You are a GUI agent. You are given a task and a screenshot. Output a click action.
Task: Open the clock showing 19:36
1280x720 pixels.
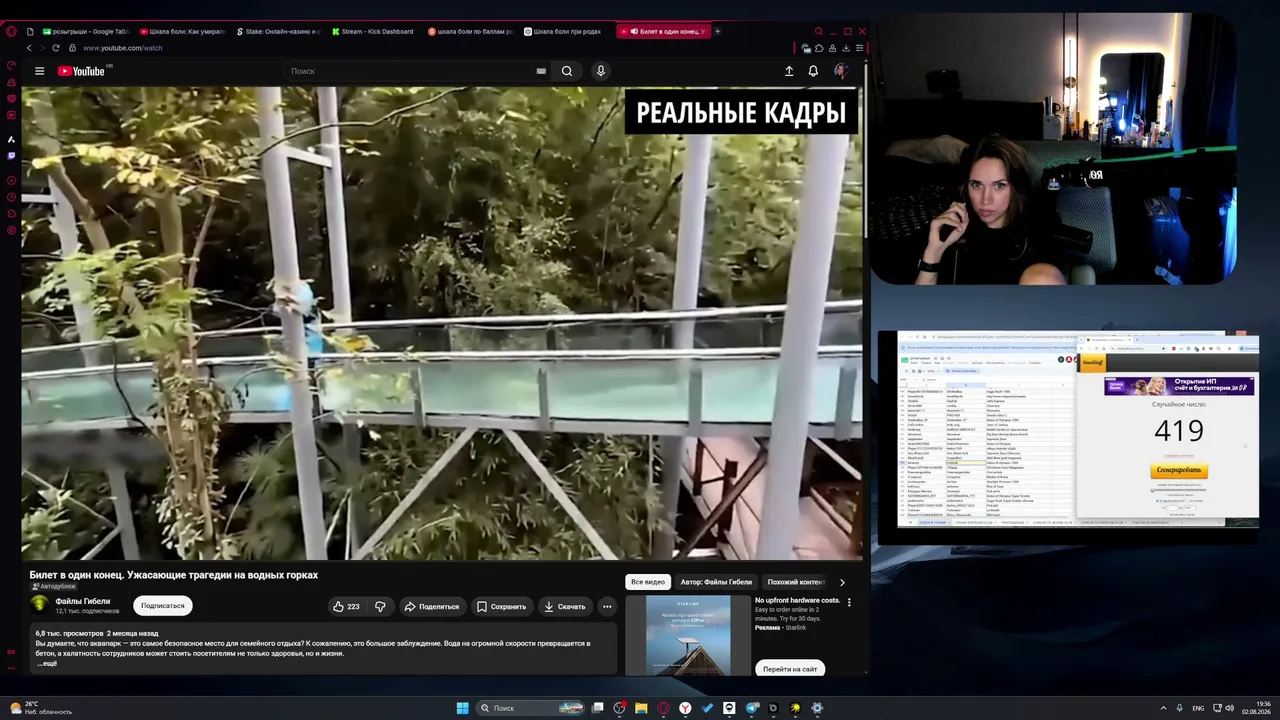(x=1256, y=708)
